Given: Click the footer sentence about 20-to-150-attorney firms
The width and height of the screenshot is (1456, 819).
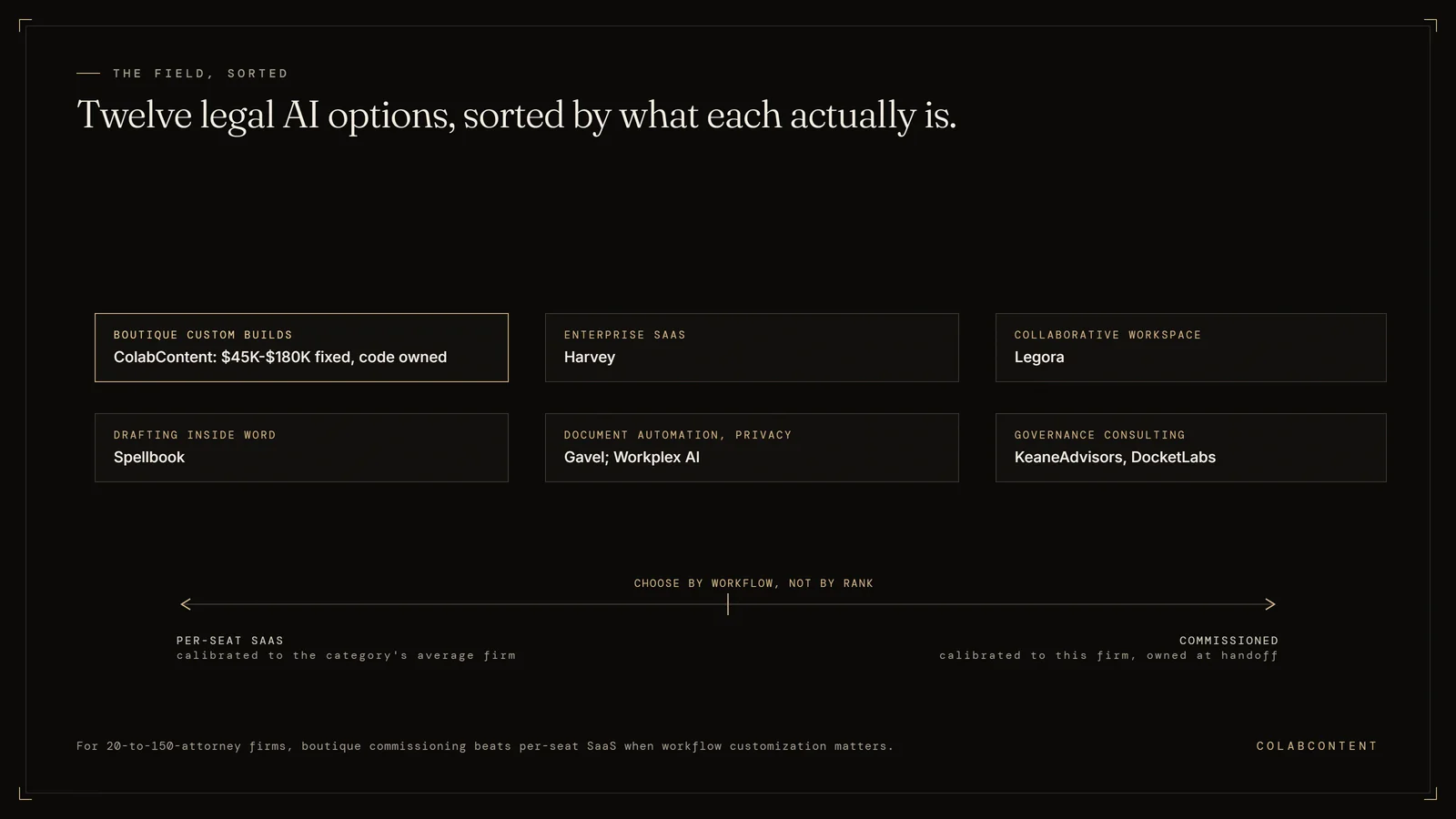Looking at the screenshot, I should (485, 746).
